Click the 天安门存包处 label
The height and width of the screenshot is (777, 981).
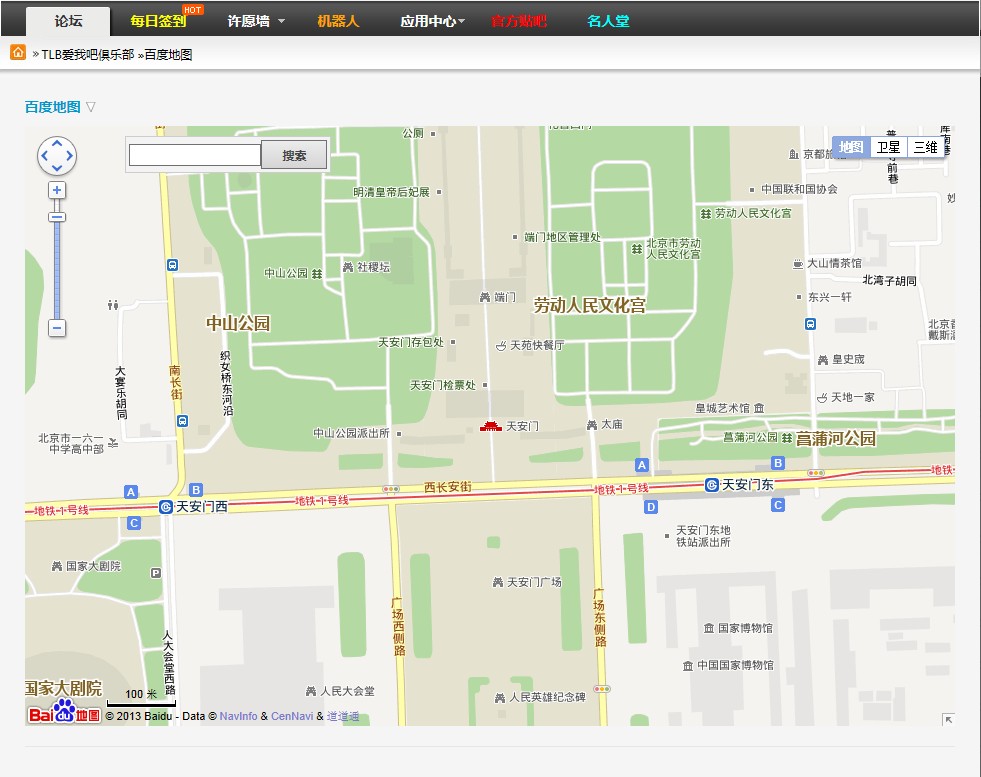pyautogui.click(x=411, y=342)
